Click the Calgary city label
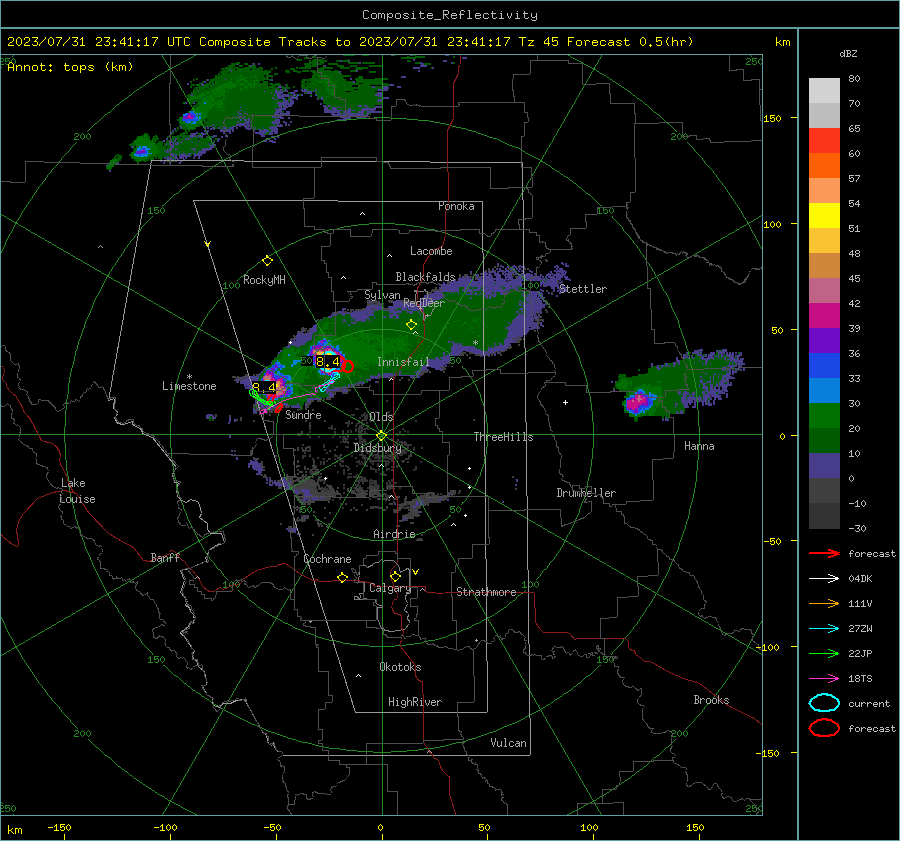The height and width of the screenshot is (841, 900). click(390, 588)
